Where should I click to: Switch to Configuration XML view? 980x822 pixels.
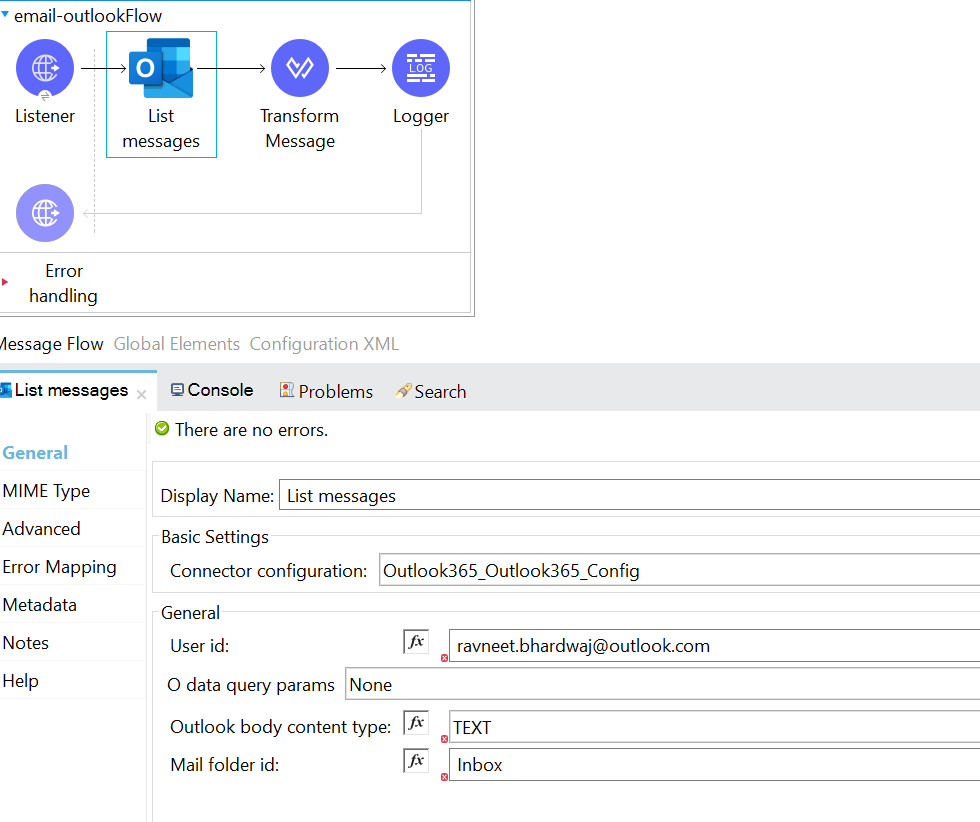(x=324, y=344)
